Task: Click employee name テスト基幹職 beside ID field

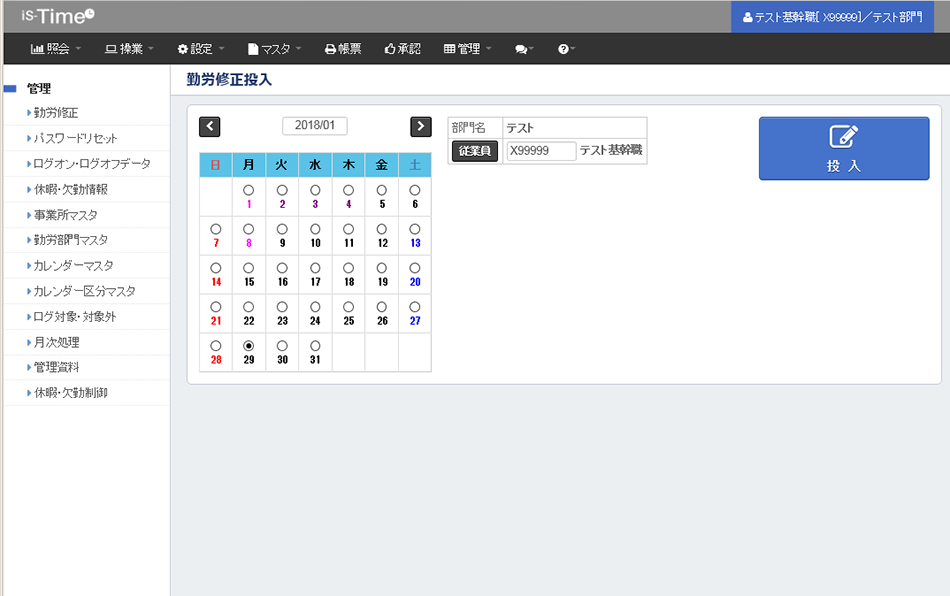Action: click(611, 150)
